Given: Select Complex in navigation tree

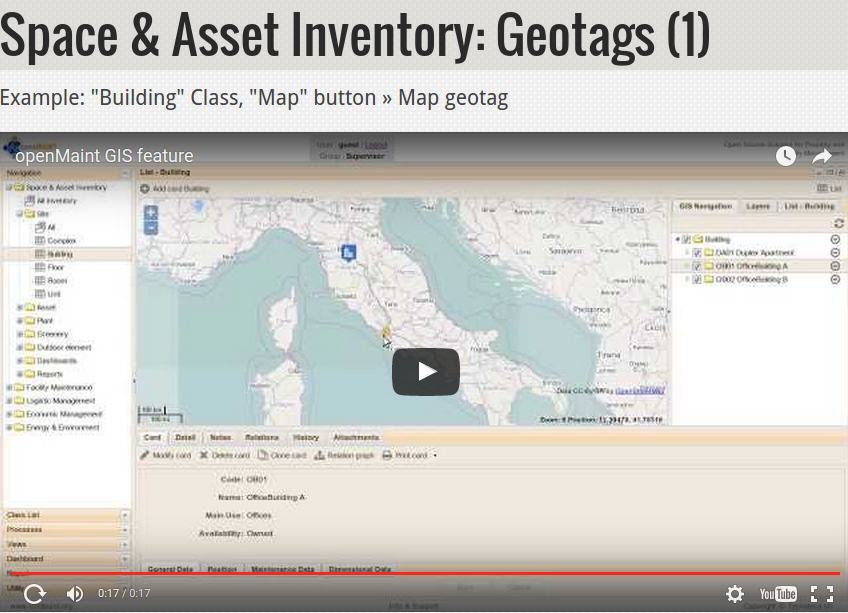Looking at the screenshot, I should click(61, 241).
